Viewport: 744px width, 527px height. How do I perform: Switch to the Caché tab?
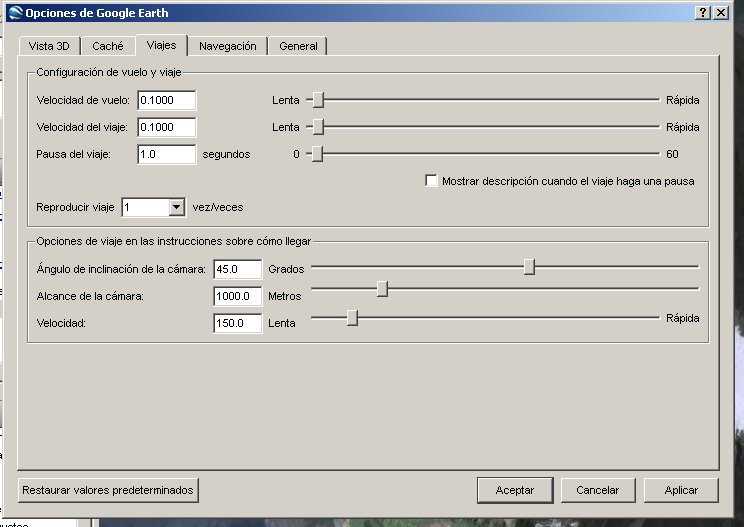108,46
